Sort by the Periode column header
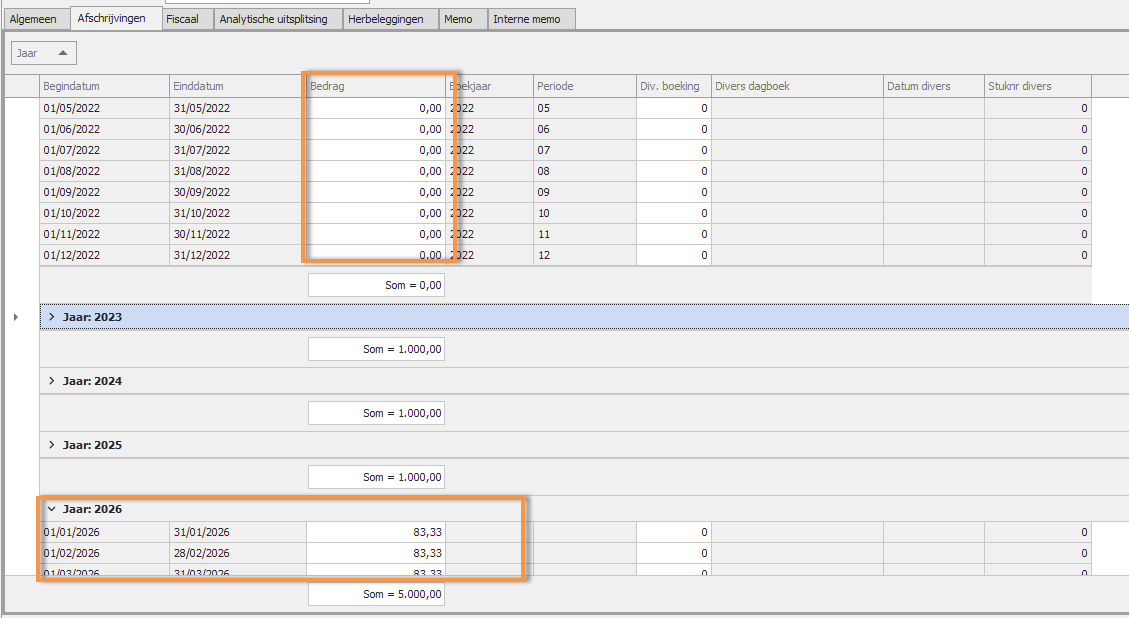This screenshot has height=618, width=1129. click(x=583, y=86)
